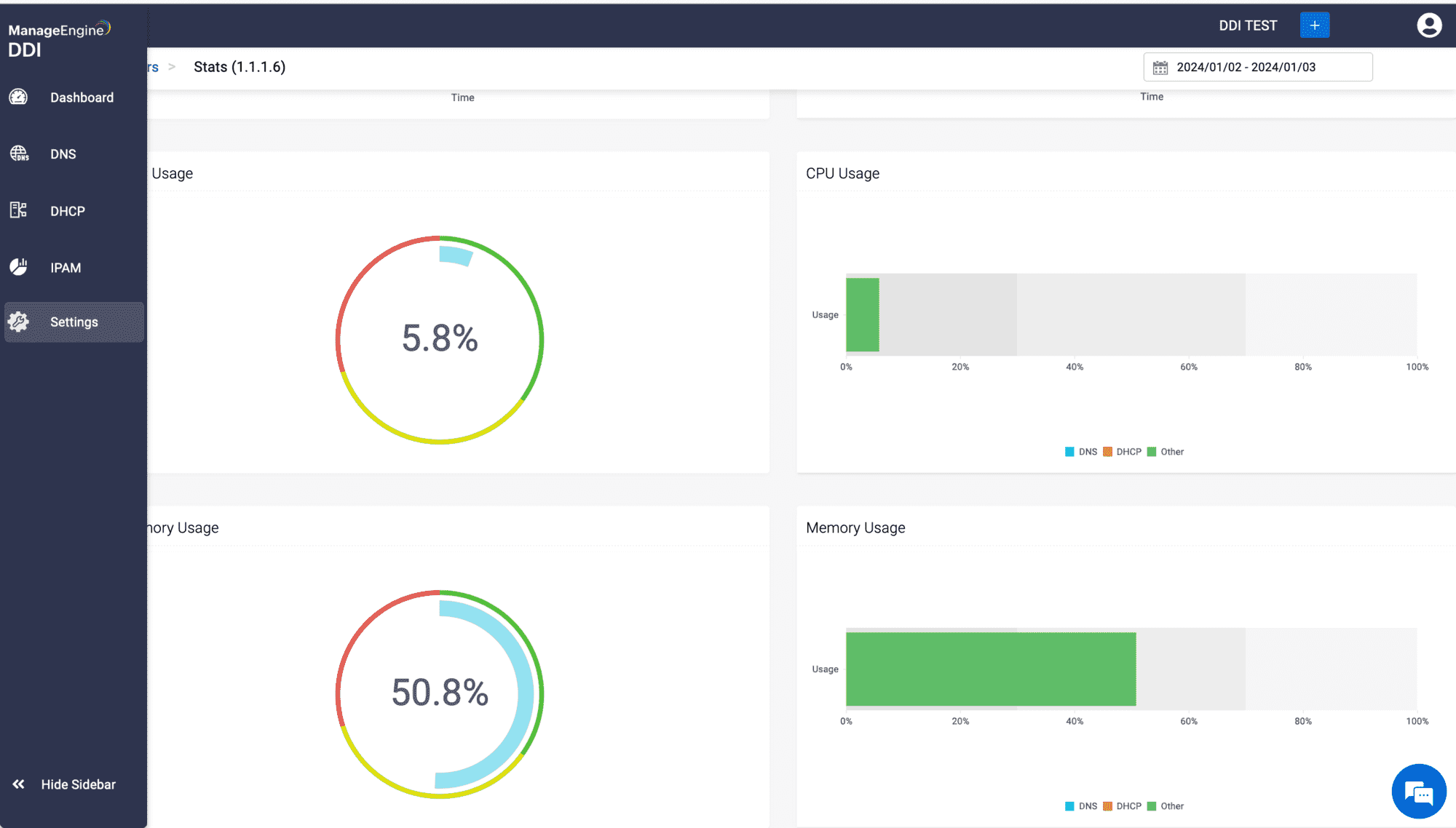This screenshot has width=1456, height=828.
Task: Click the DHCP server icon
Action: 18,210
